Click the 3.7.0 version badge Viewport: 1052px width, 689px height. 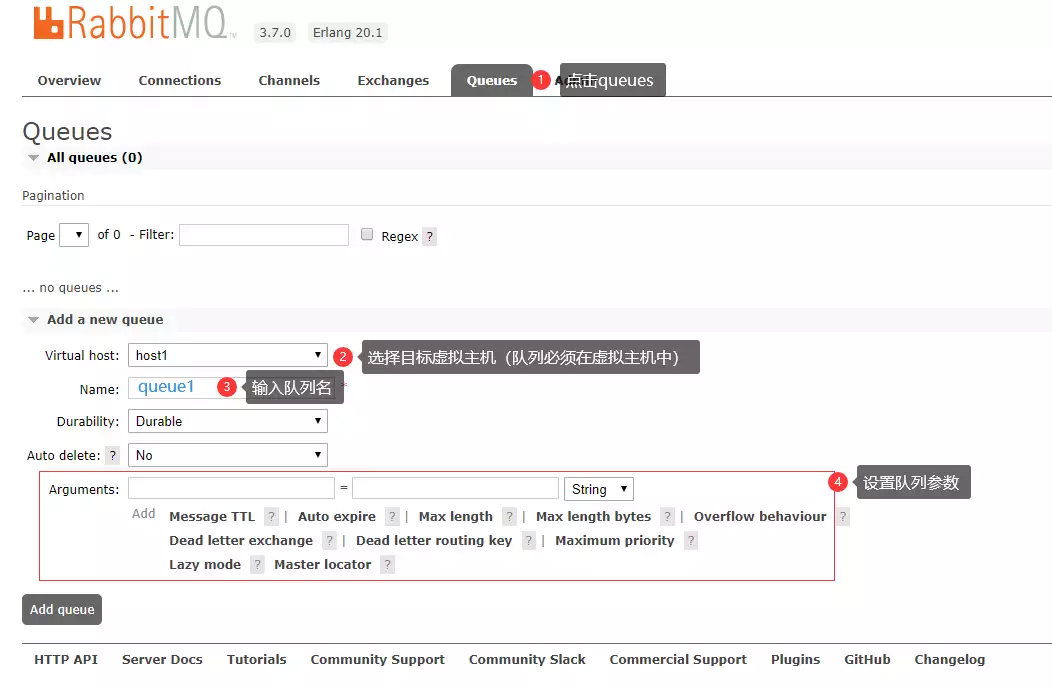coord(275,32)
